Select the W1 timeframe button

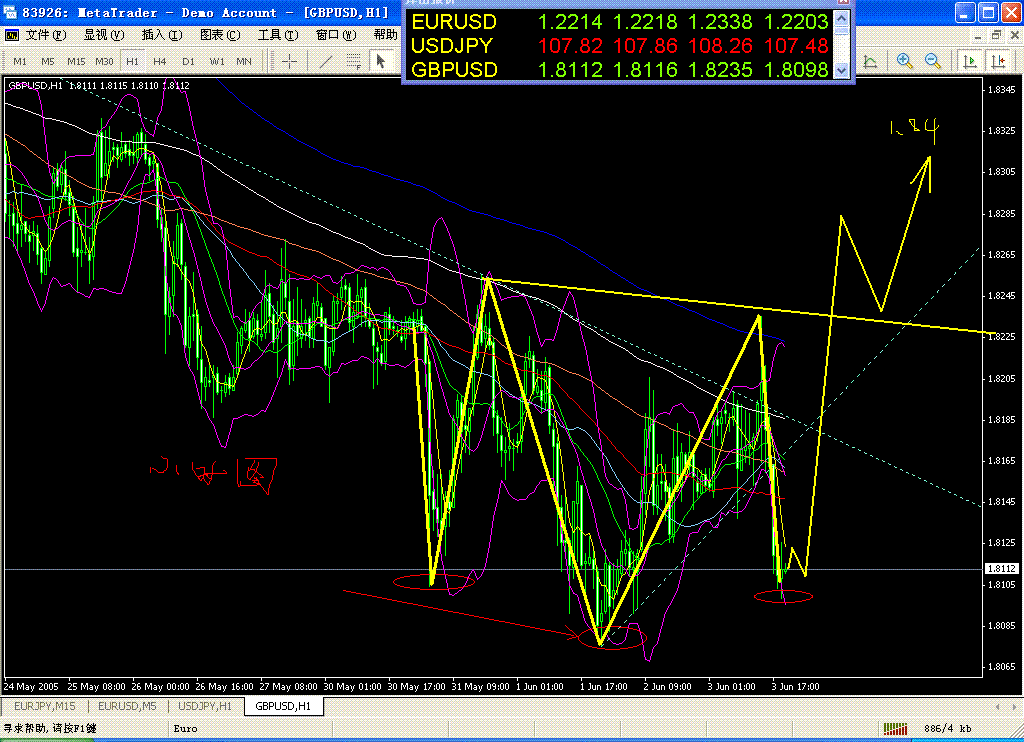click(217, 61)
